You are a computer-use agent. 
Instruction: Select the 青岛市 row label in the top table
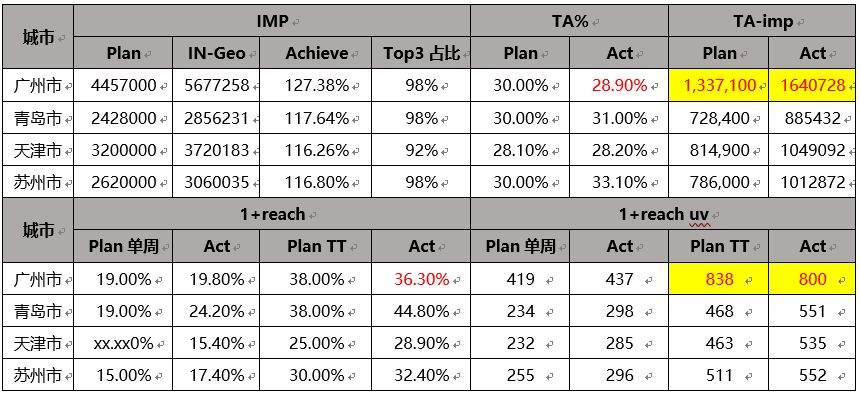point(38,118)
